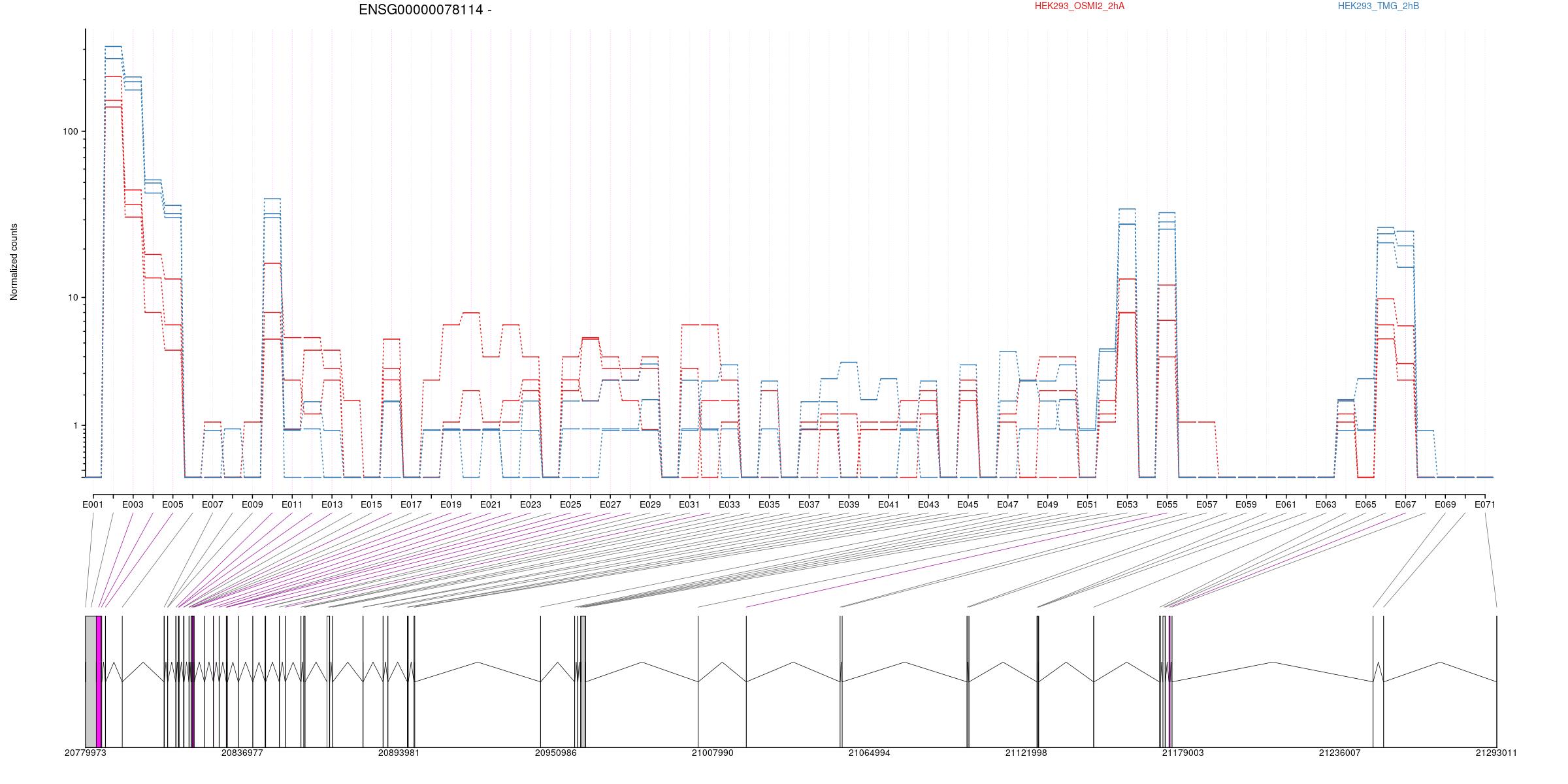This screenshot has width=1568, height=784.
Task: Click exon label E033
Action: (729, 504)
